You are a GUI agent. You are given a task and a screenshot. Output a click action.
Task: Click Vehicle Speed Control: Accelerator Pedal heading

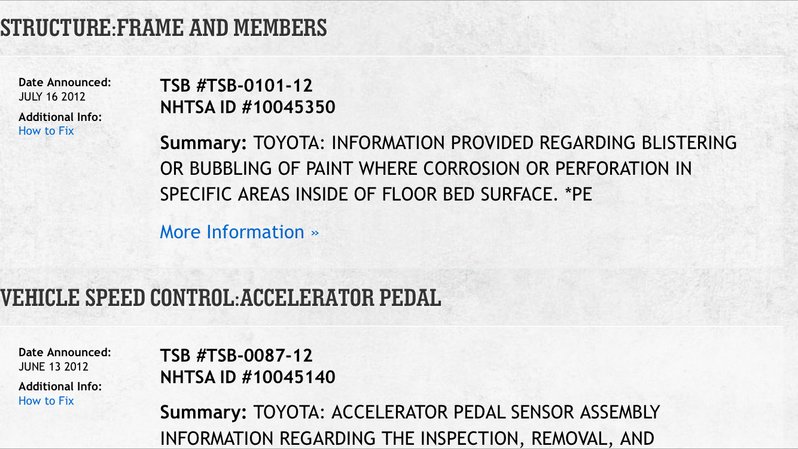coord(220,298)
